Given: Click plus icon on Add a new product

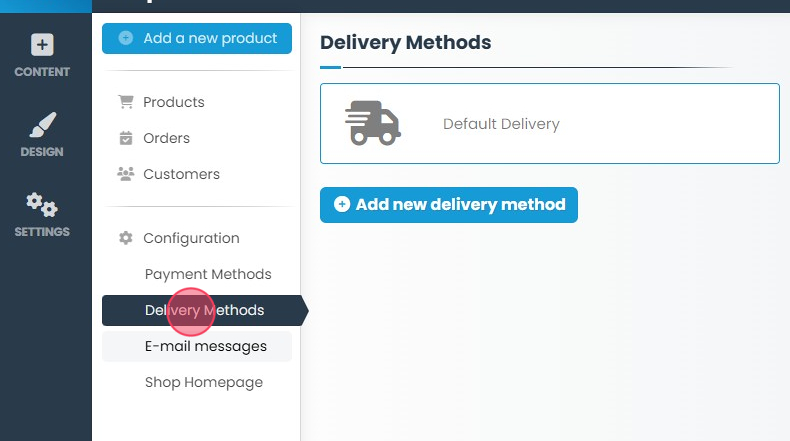Looking at the screenshot, I should 125,38.
